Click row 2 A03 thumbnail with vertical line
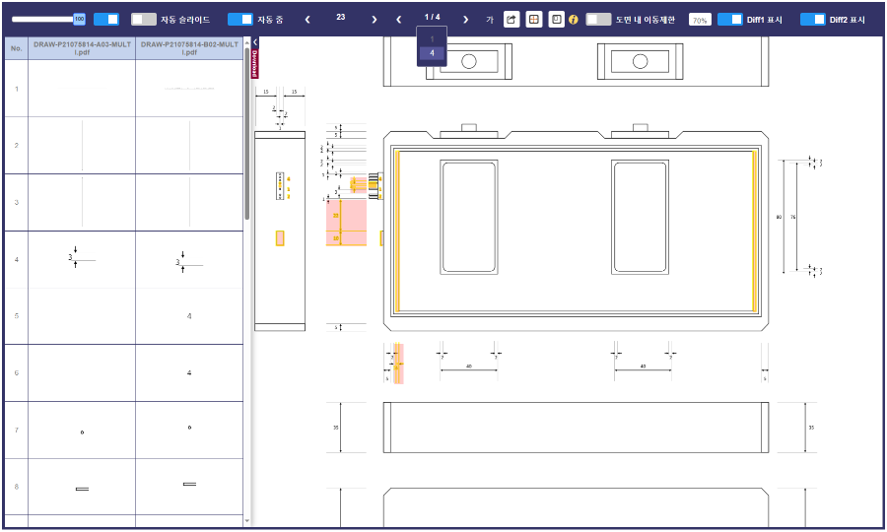 [x=82, y=145]
